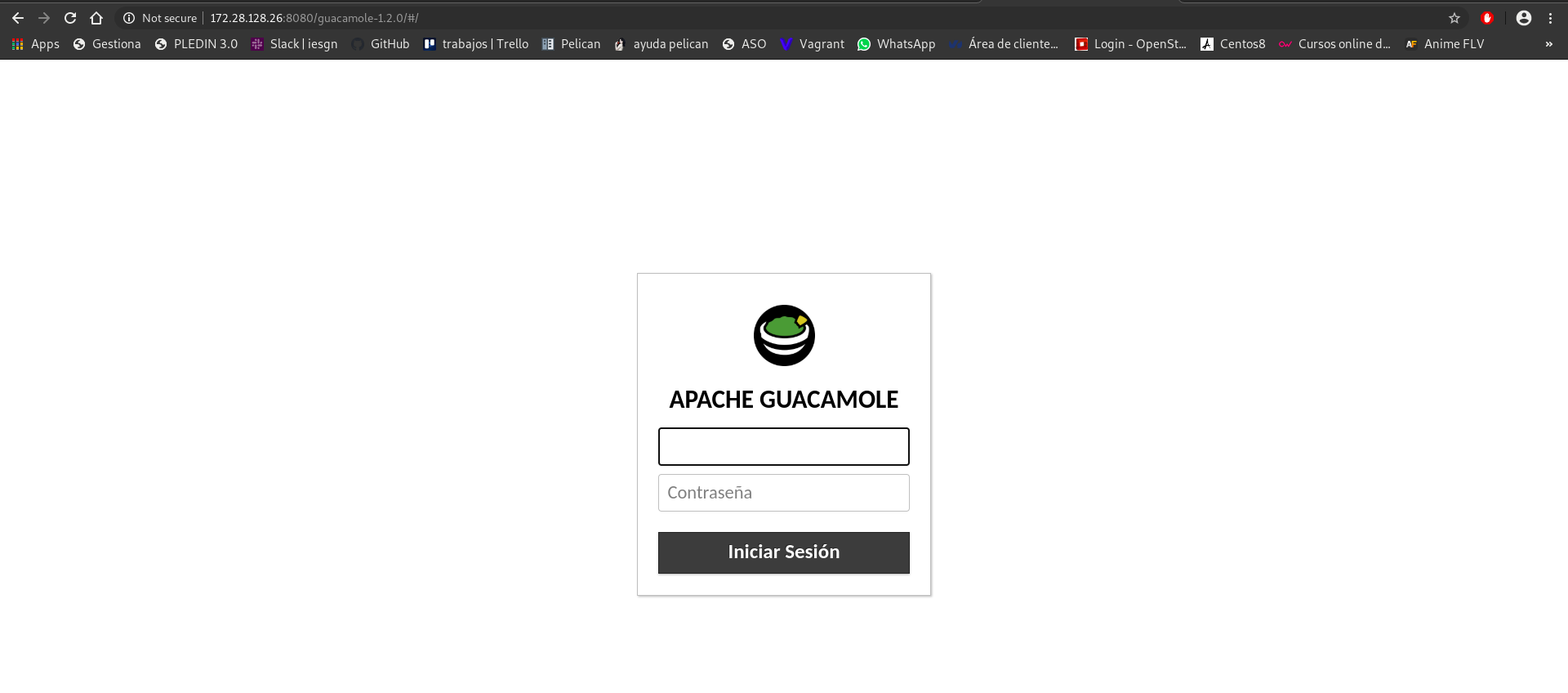Open the Chrome profile avatar

[1524, 18]
